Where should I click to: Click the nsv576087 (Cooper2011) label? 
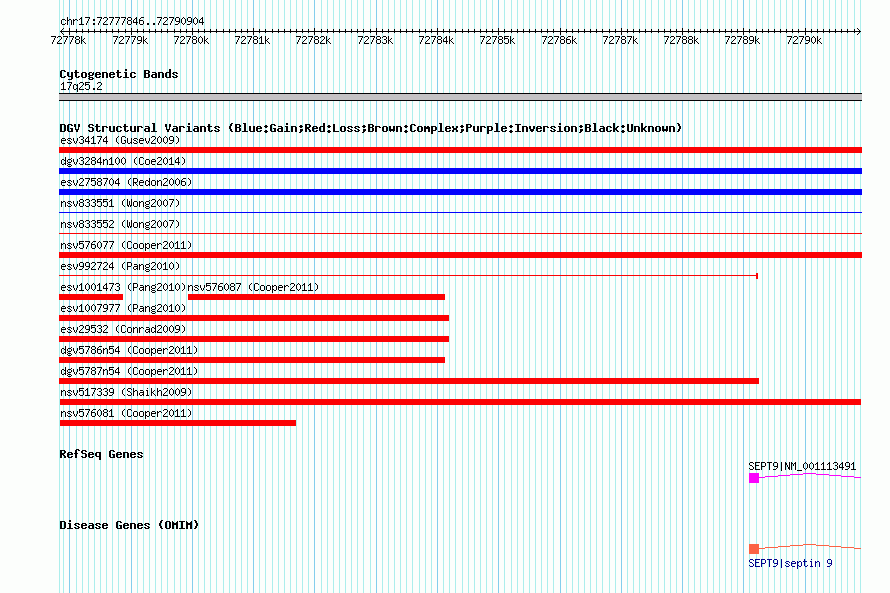[x=253, y=287]
